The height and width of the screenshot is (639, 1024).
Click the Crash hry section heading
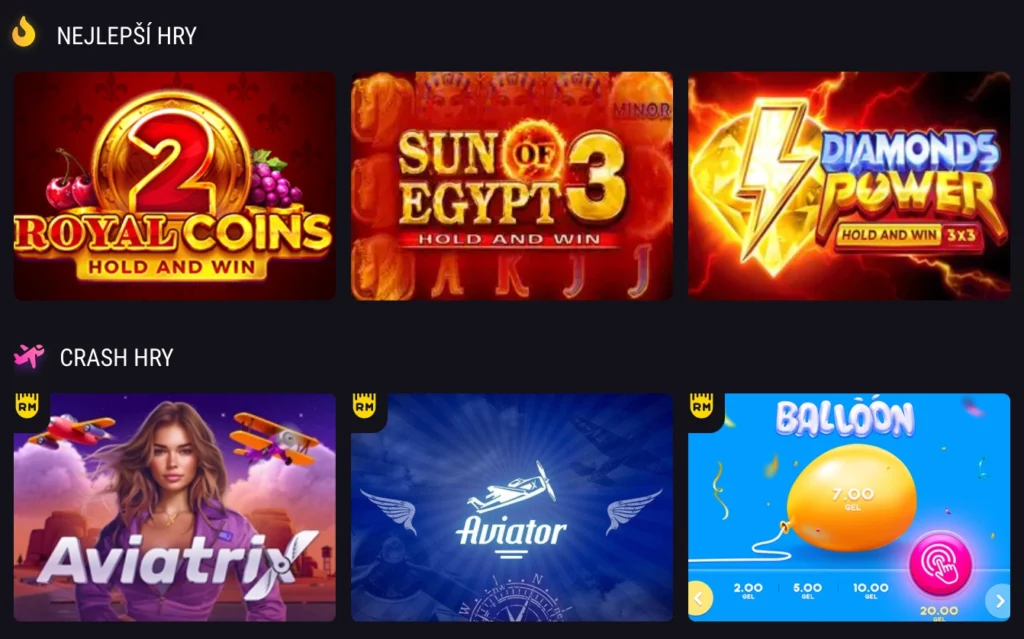(116, 357)
